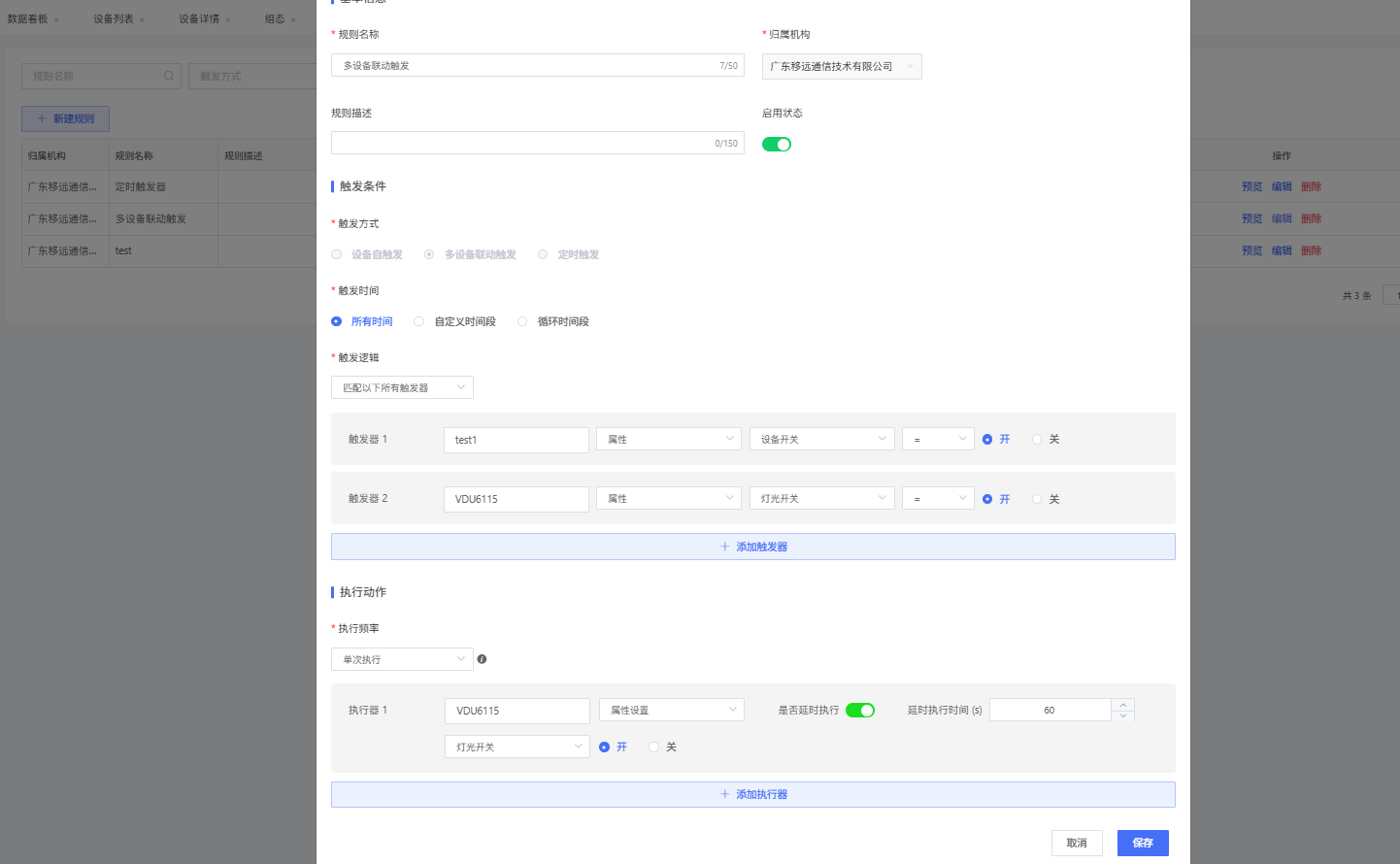Select 循环时间段 radio option
The image size is (1400, 864).
[x=522, y=321]
